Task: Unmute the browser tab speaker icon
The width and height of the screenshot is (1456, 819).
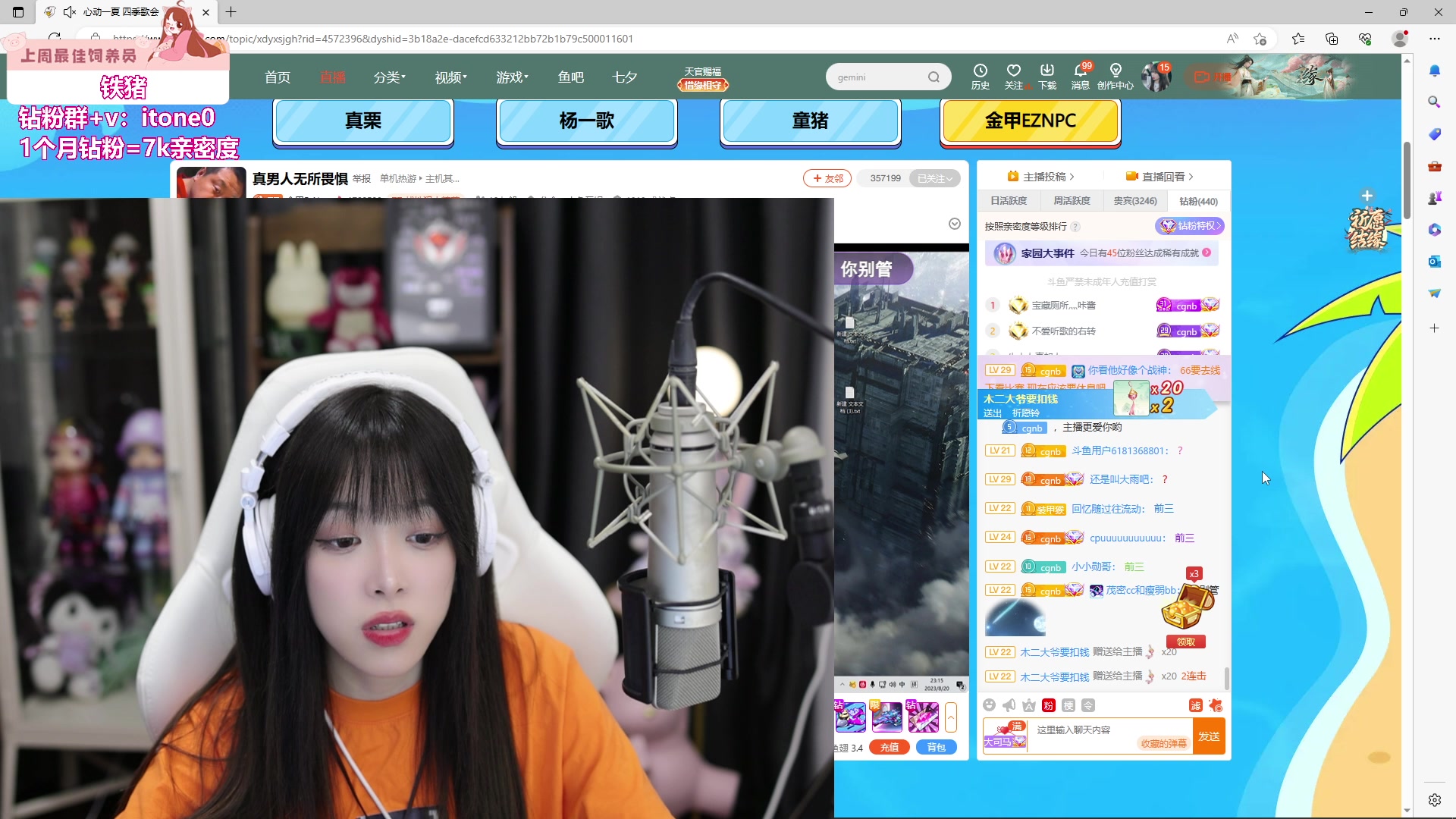Action: 69,12
